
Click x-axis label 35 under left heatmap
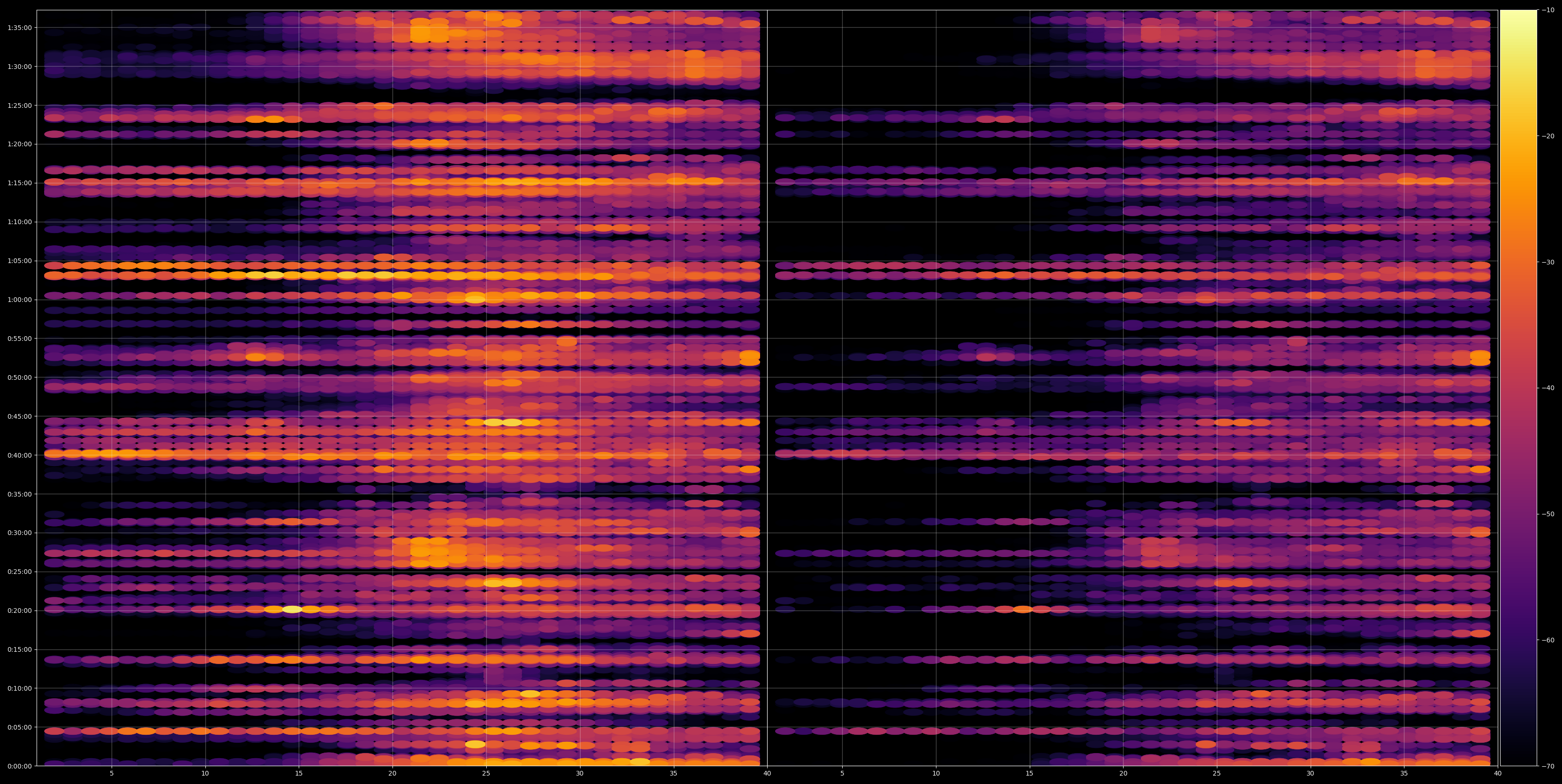pos(674,774)
